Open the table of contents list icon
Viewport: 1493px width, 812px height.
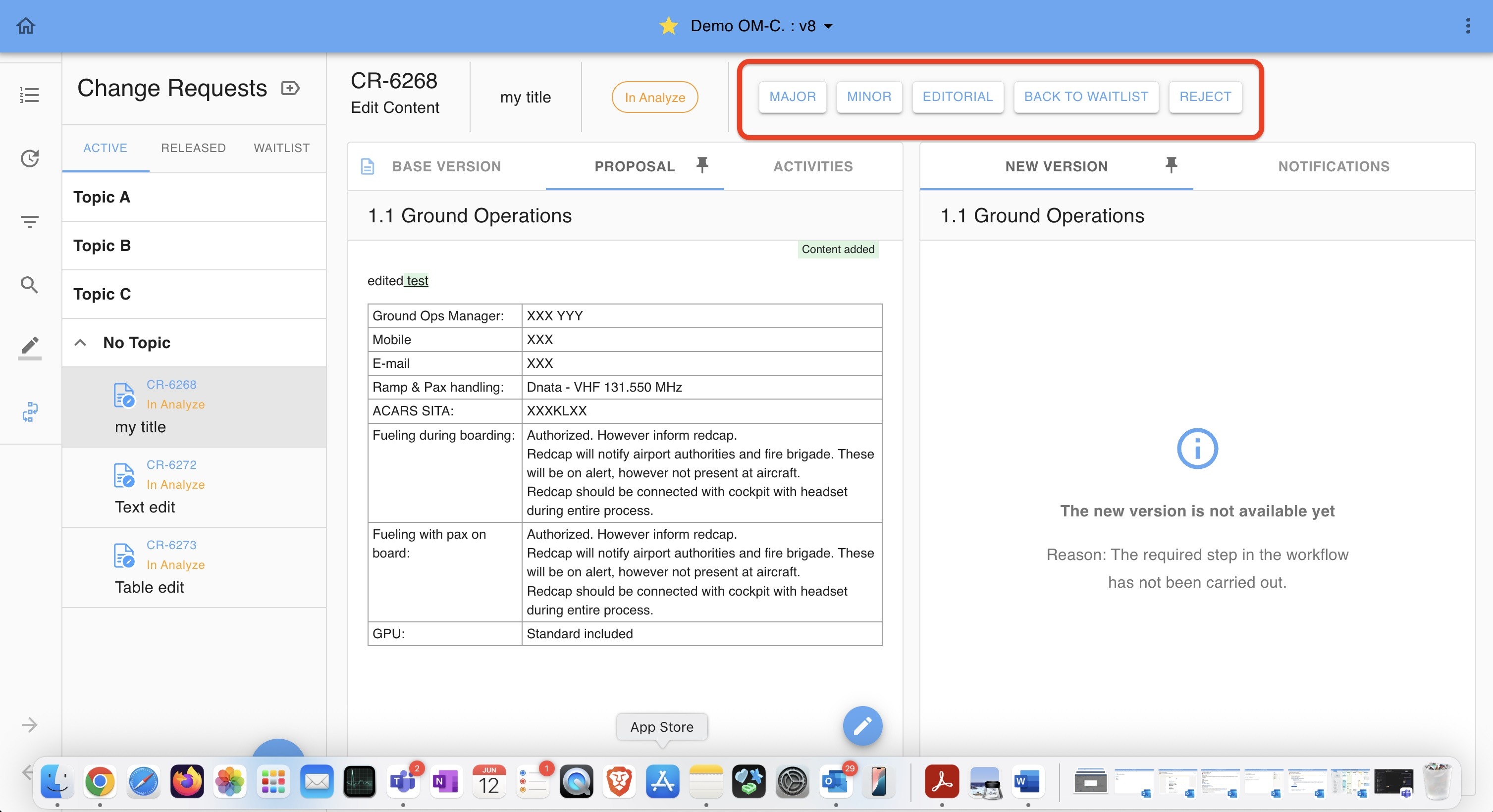(x=29, y=95)
